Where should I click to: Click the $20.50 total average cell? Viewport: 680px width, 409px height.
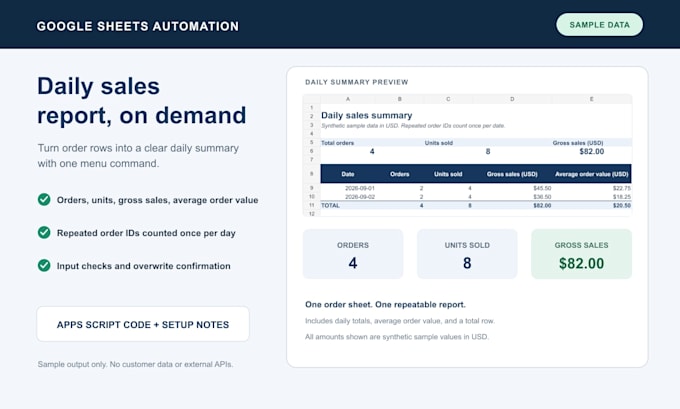click(622, 205)
